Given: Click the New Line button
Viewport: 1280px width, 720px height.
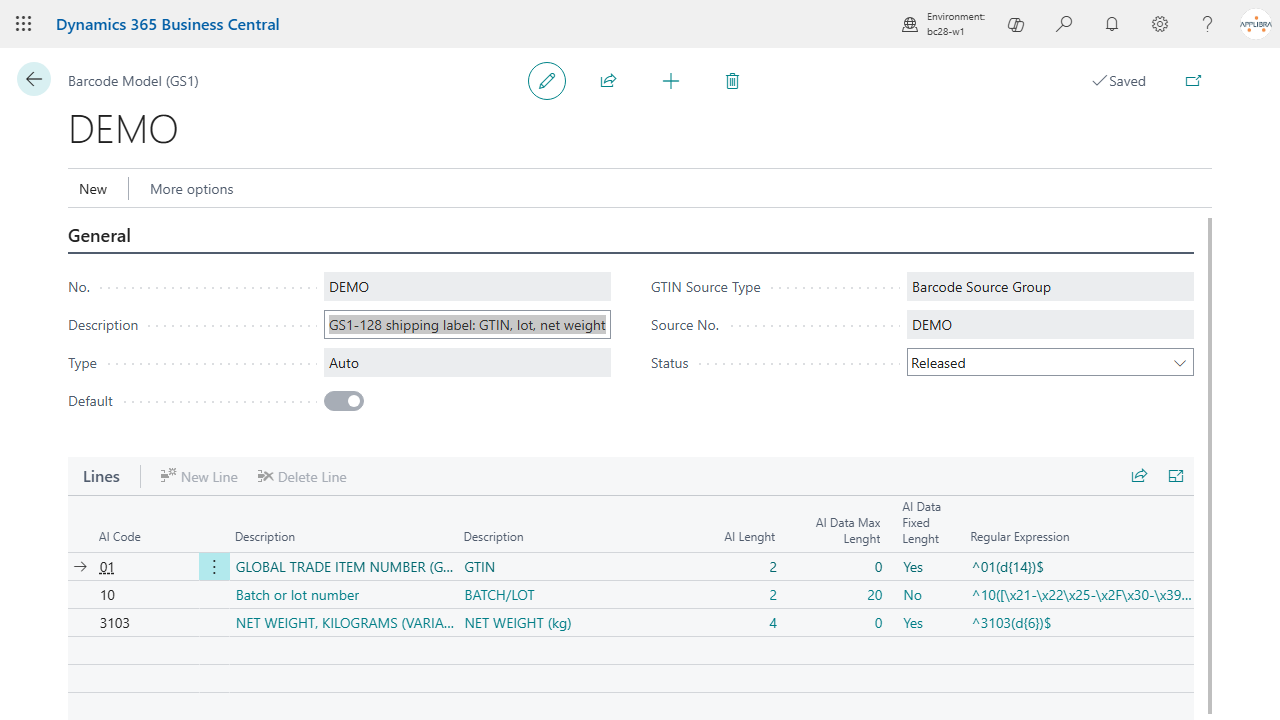Looking at the screenshot, I should point(199,477).
